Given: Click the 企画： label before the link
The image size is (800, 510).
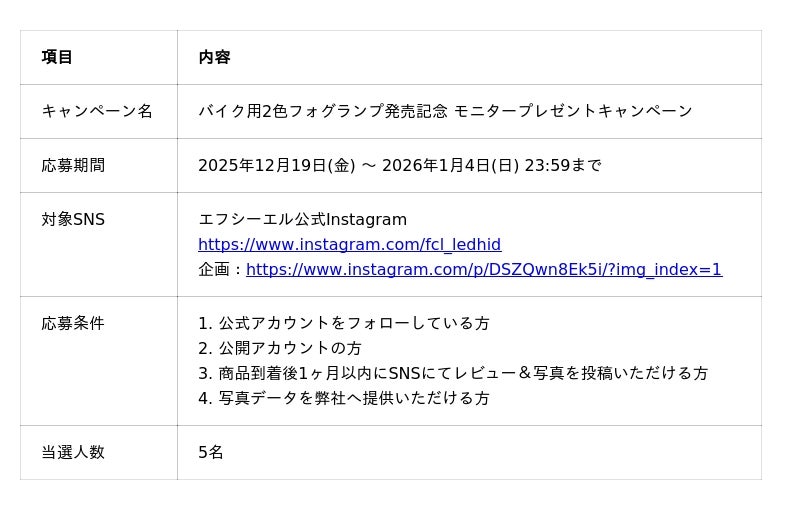Looking at the screenshot, I should click(221, 270).
